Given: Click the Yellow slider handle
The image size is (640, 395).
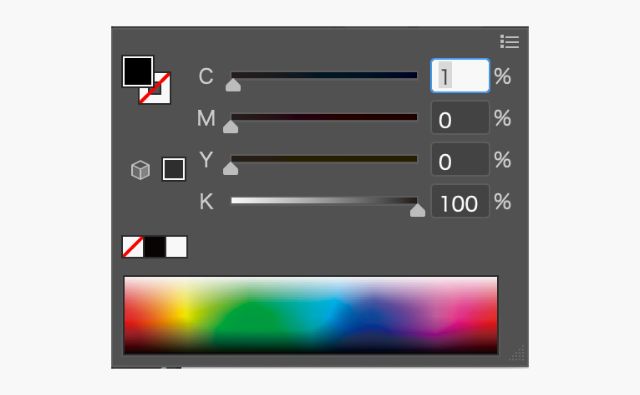Looking at the screenshot, I should pos(231,169).
